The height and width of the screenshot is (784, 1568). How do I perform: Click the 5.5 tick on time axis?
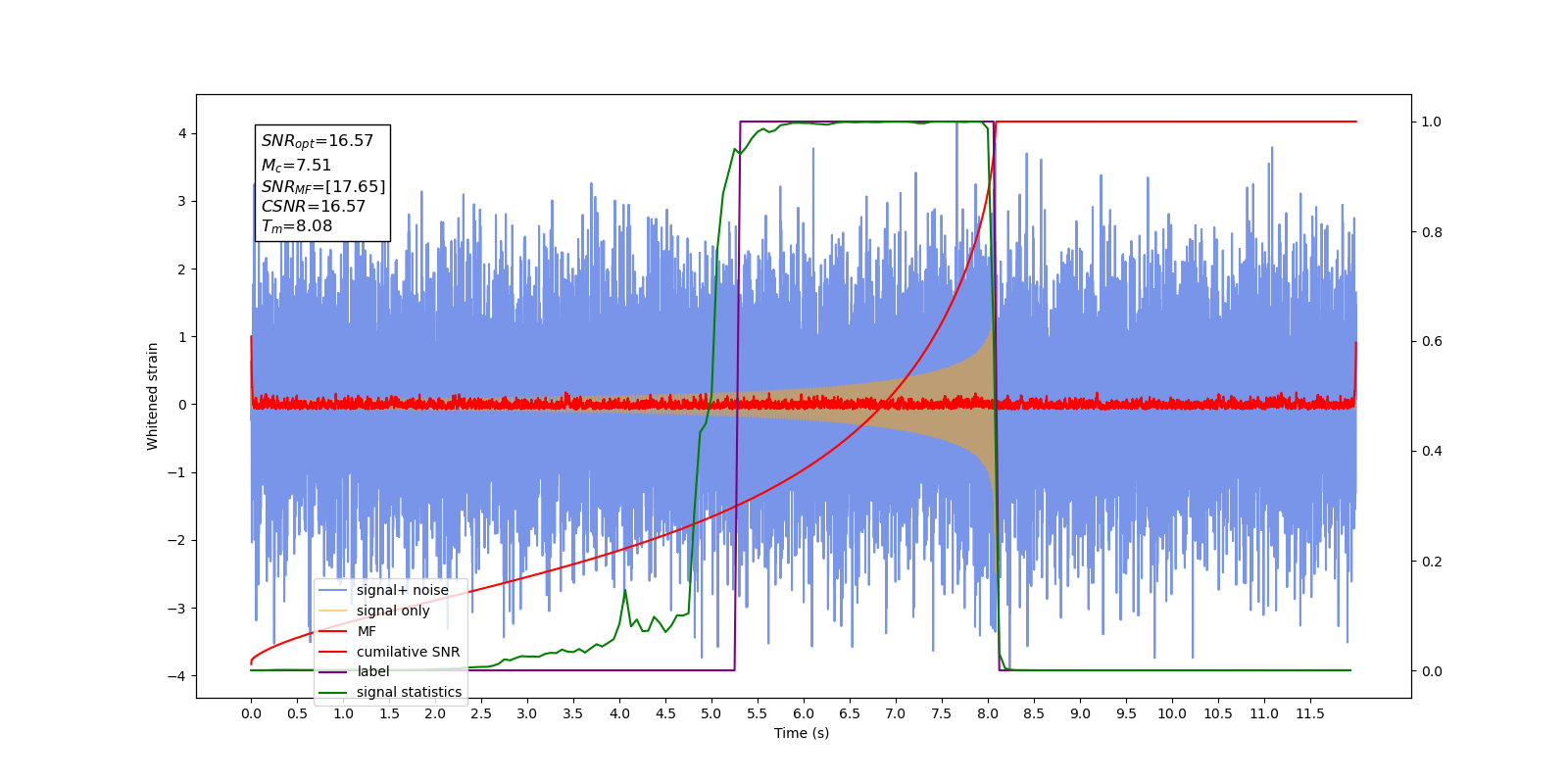tap(758, 713)
